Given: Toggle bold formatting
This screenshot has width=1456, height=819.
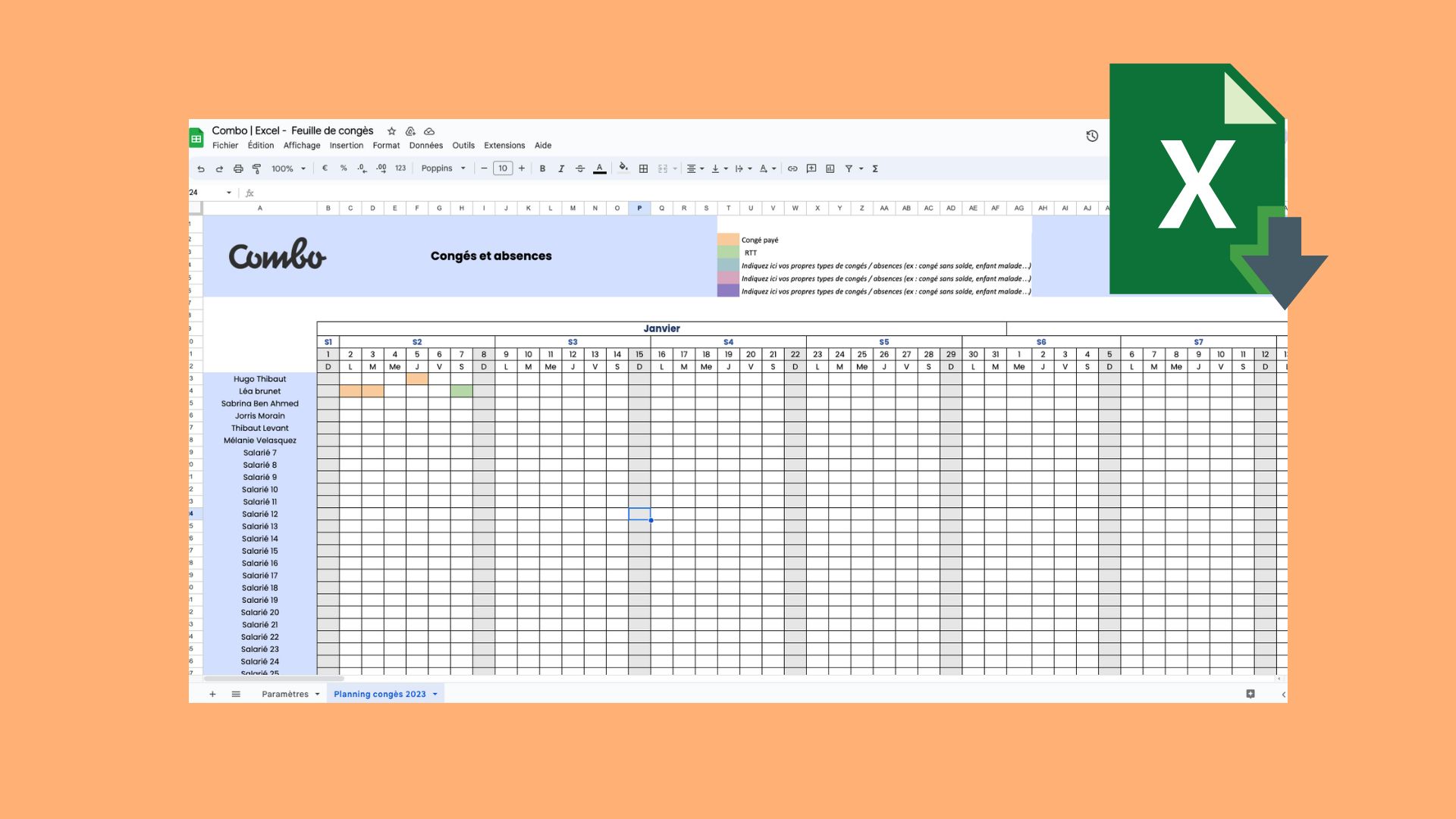Looking at the screenshot, I should click(x=541, y=168).
